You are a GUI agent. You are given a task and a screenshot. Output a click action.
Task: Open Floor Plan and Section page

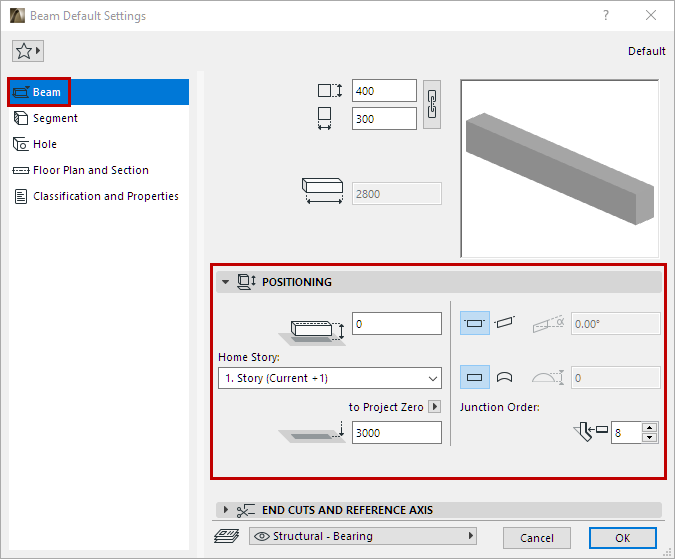click(x=99, y=170)
